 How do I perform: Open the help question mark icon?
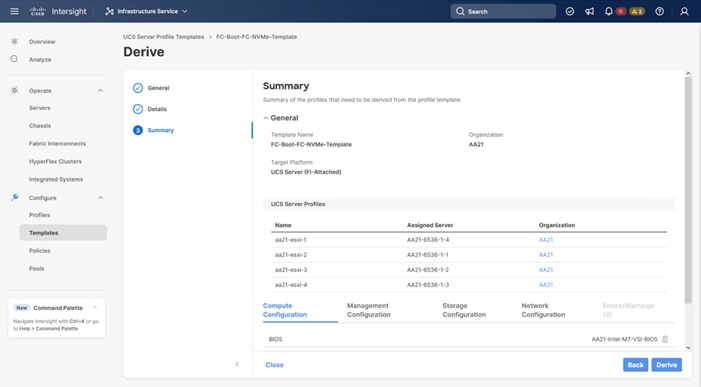click(659, 11)
